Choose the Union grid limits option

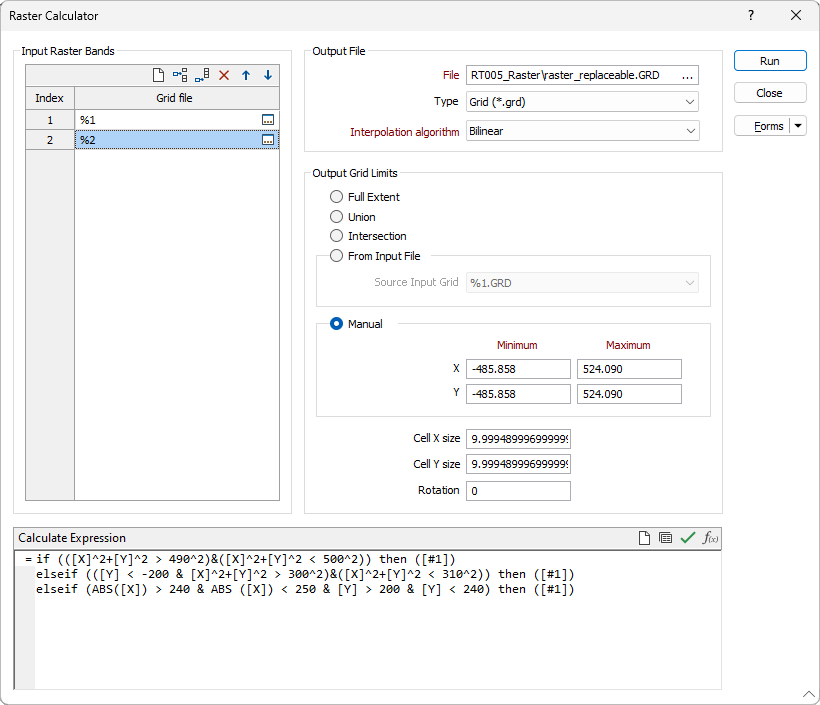(x=337, y=217)
